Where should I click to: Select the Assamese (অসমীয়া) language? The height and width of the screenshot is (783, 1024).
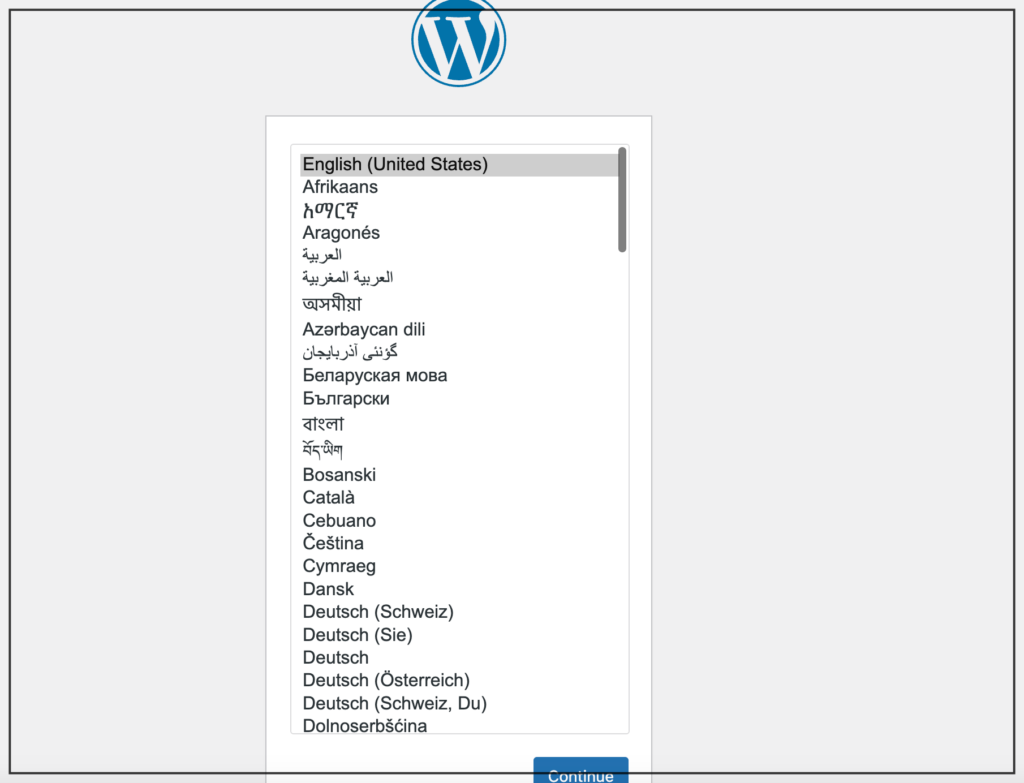click(459, 304)
